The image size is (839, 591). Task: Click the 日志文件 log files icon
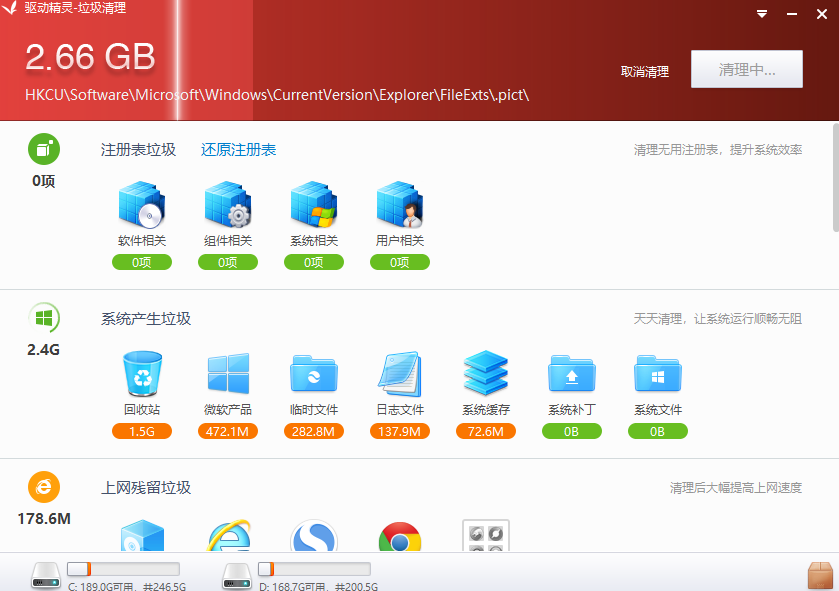pyautogui.click(x=399, y=376)
